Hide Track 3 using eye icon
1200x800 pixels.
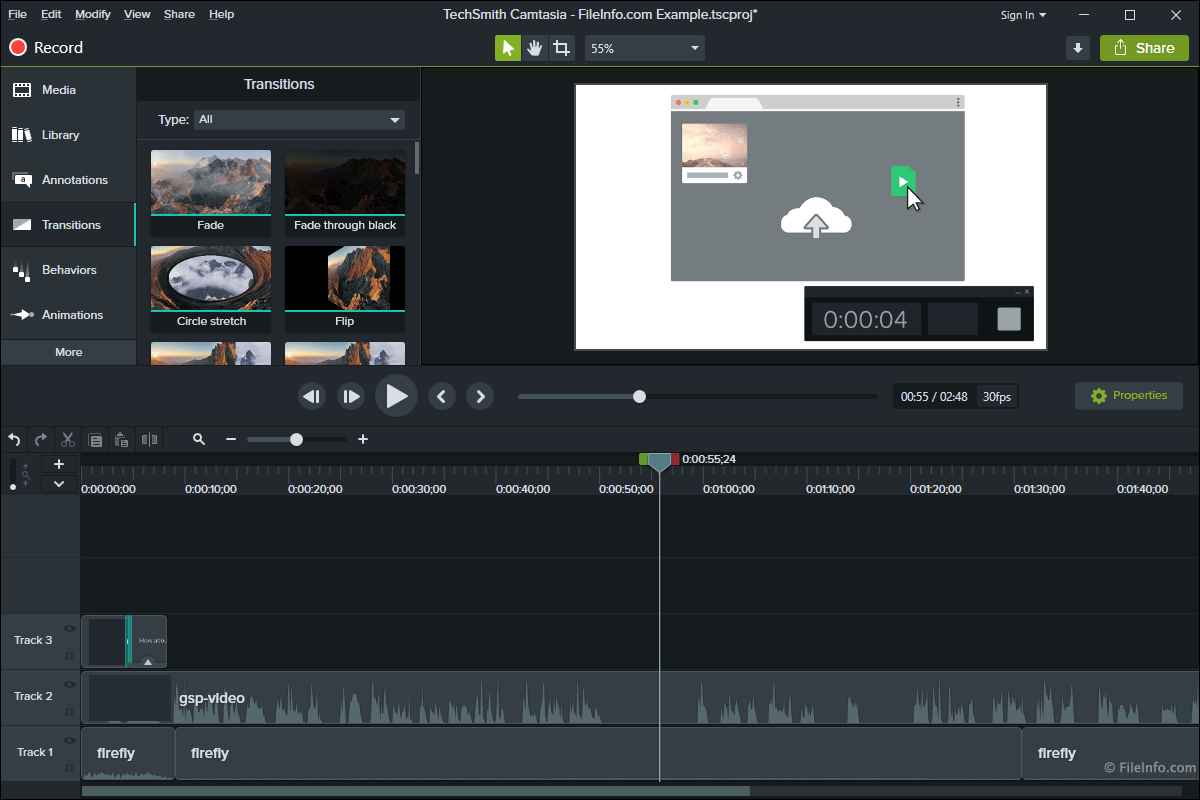point(69,629)
